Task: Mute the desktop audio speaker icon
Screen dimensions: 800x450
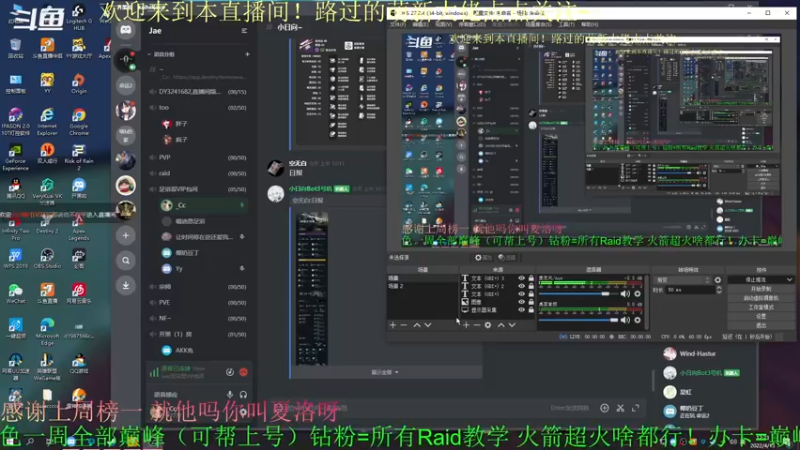Action: coord(625,320)
